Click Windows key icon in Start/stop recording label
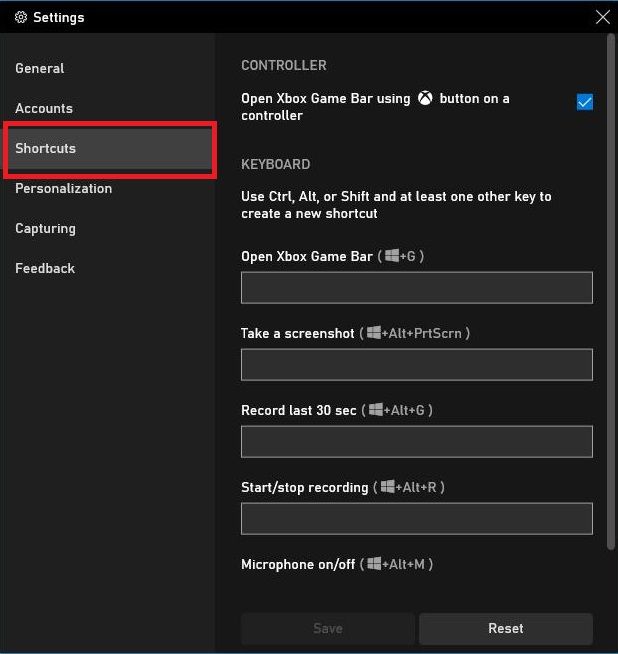The height and width of the screenshot is (654, 618). click(386, 487)
